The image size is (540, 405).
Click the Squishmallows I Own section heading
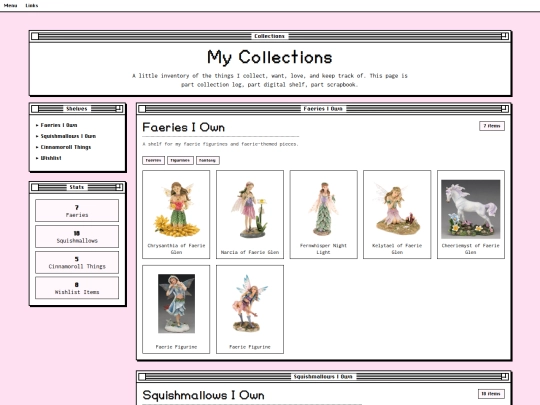(203, 395)
